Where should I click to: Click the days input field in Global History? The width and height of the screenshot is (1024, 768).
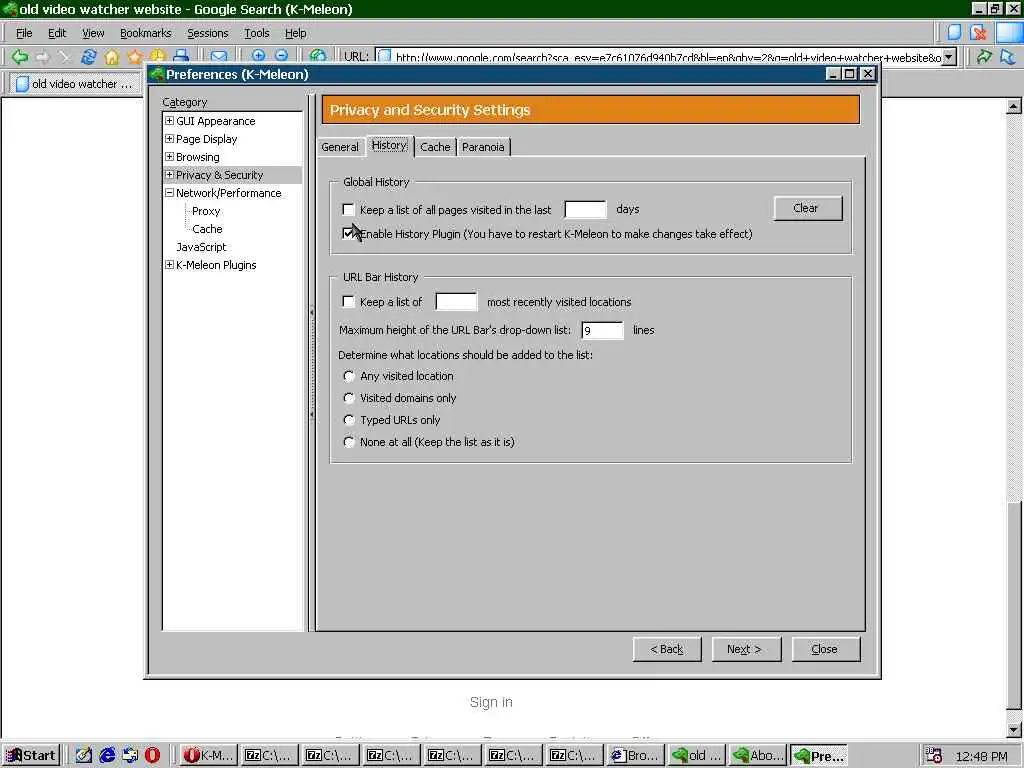(x=585, y=210)
